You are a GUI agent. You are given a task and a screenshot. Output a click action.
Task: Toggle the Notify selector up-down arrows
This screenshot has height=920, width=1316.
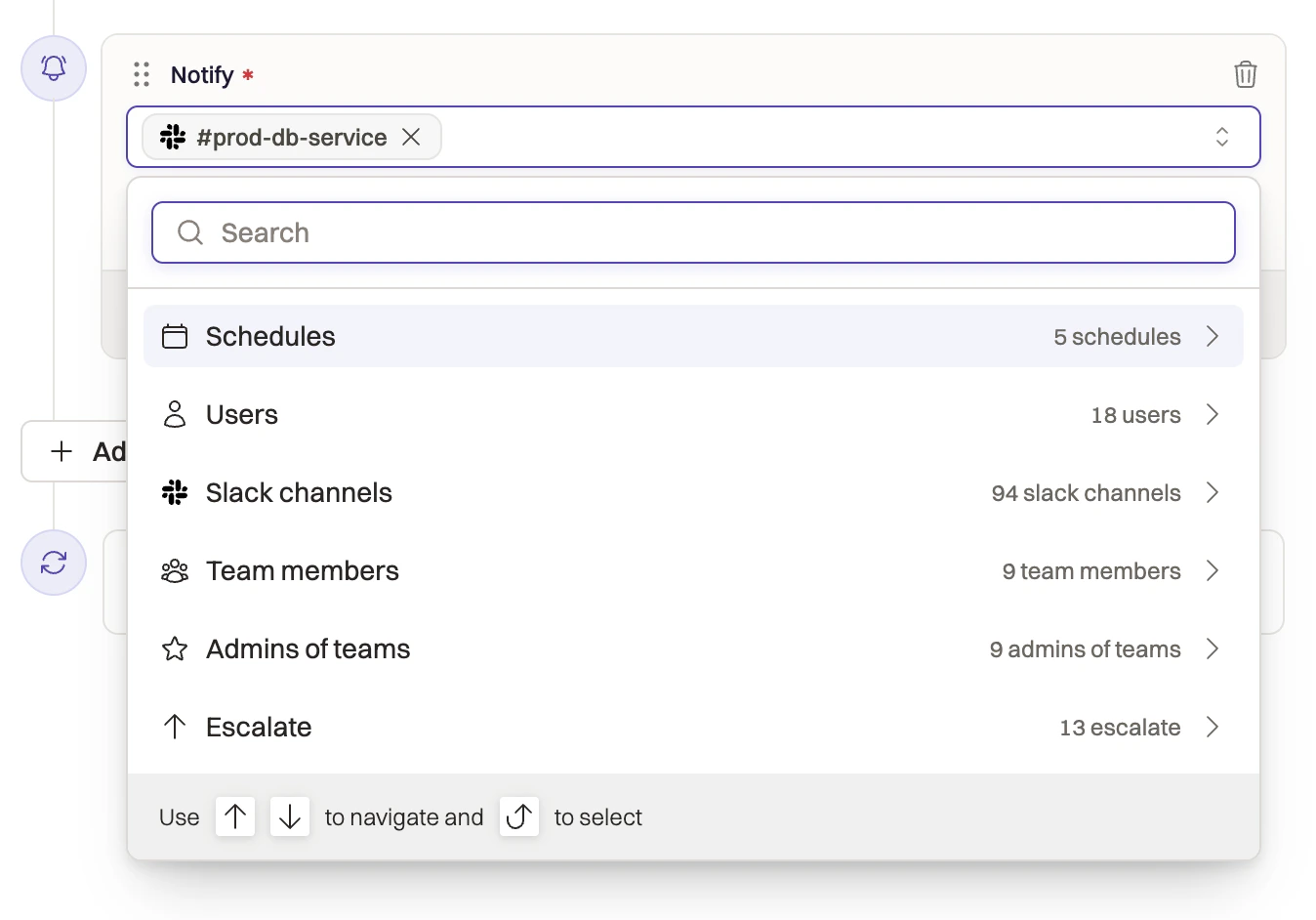(1221, 137)
